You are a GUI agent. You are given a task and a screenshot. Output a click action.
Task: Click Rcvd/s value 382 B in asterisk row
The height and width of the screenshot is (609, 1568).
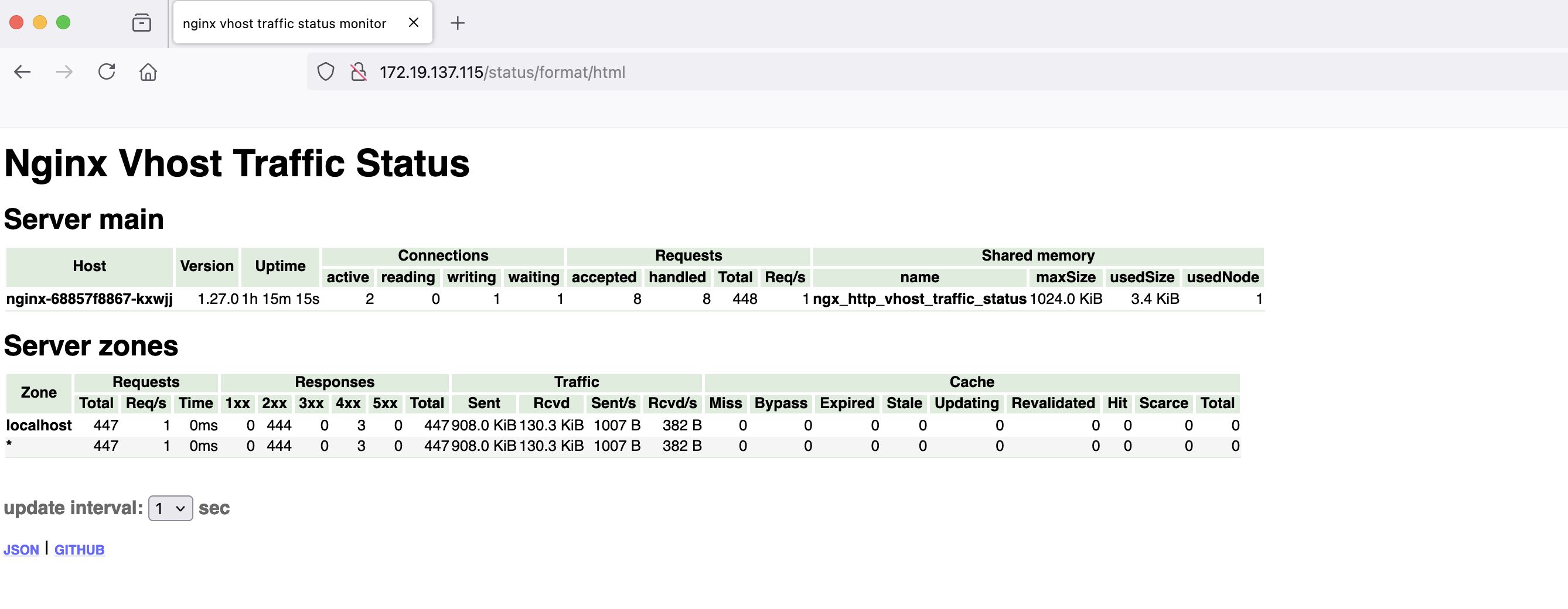(681, 446)
